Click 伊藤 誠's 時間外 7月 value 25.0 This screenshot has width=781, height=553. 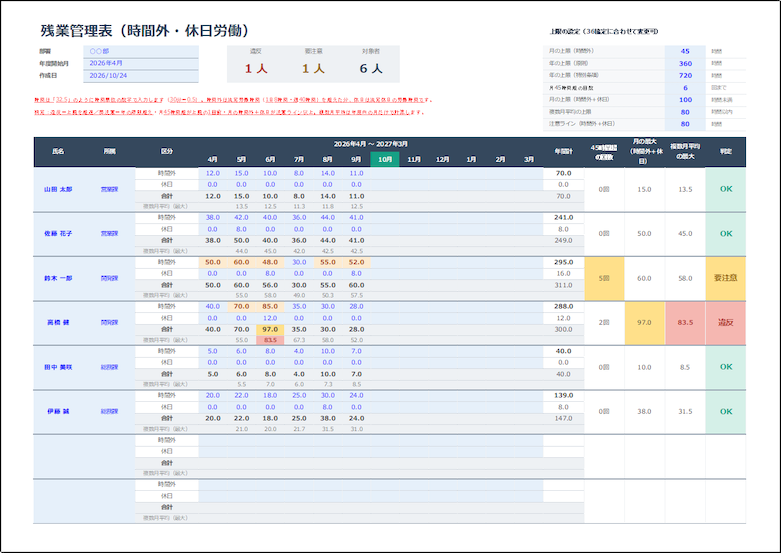point(299,396)
